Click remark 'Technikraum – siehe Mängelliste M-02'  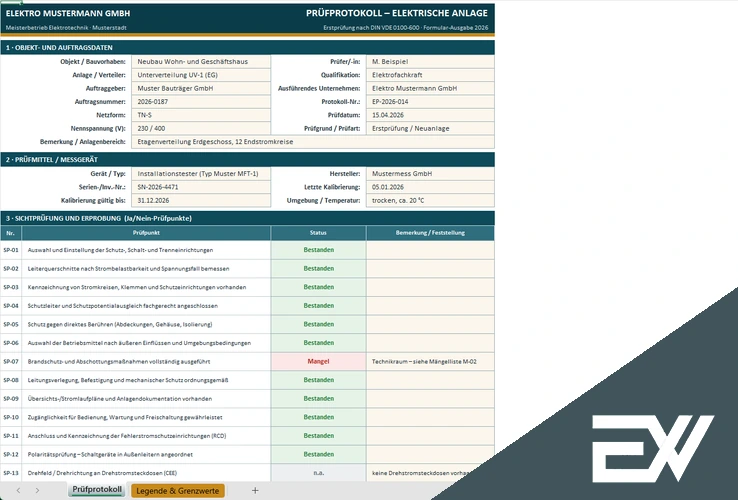tap(424, 362)
